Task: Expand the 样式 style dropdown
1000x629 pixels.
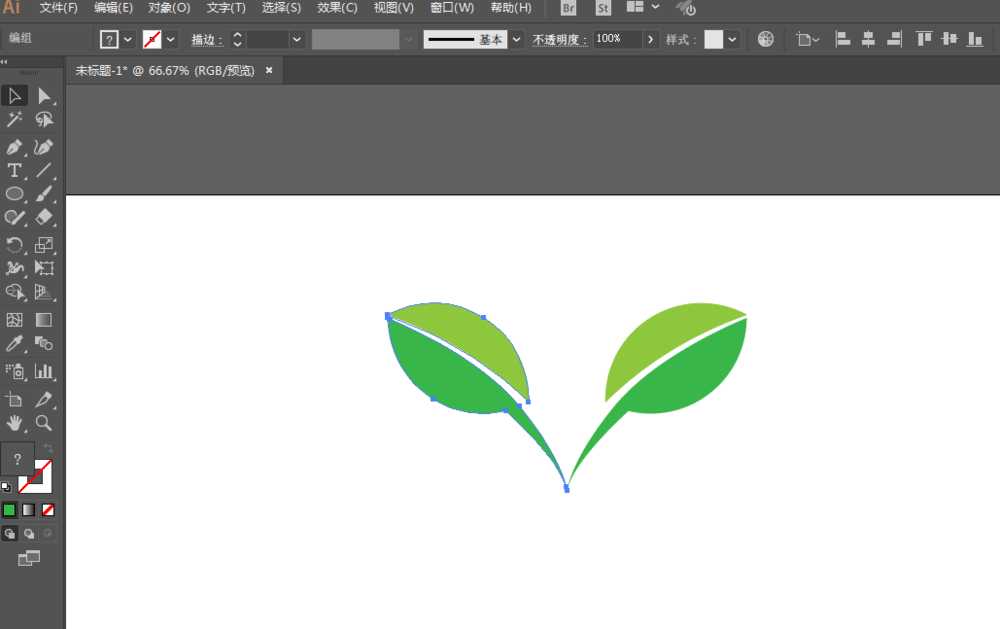Action: [x=731, y=38]
